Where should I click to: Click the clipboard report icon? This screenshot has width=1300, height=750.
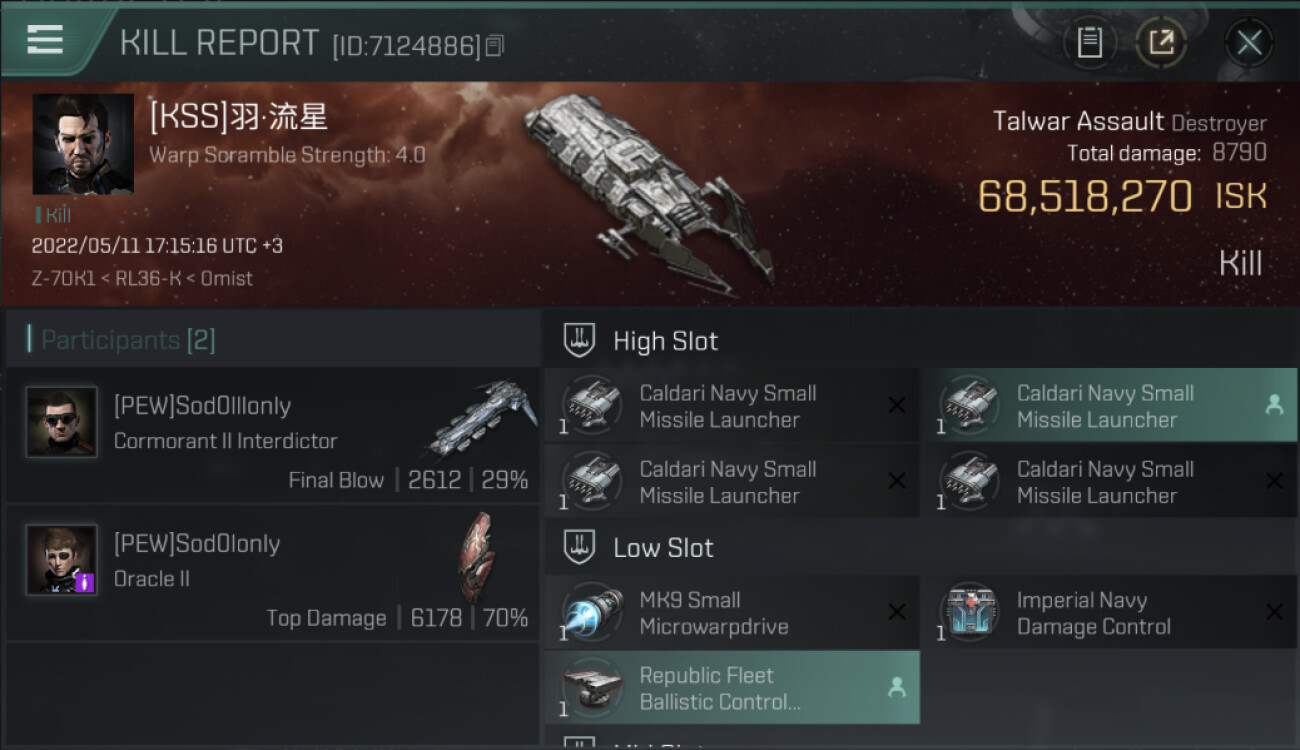point(1089,42)
